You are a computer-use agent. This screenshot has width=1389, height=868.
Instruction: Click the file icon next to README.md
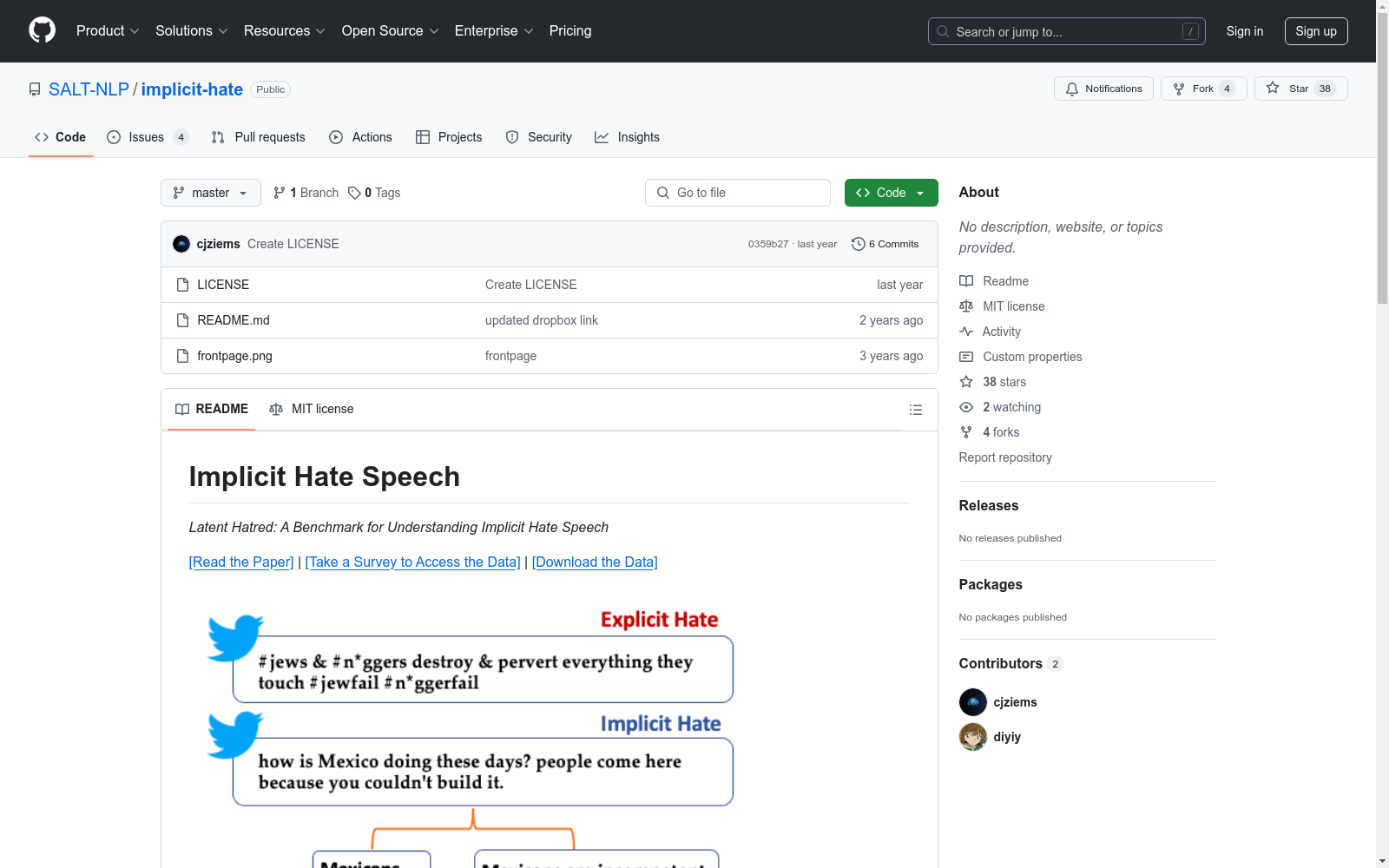(x=182, y=320)
